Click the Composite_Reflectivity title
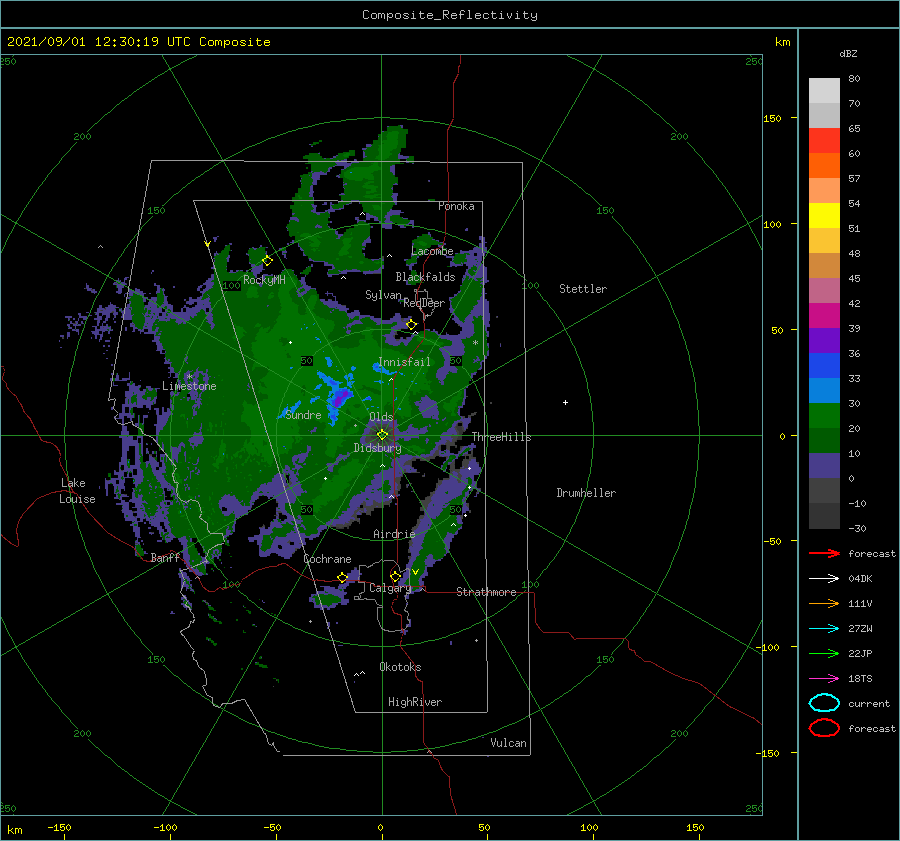Viewport: 900px width, 841px height. 450,15
